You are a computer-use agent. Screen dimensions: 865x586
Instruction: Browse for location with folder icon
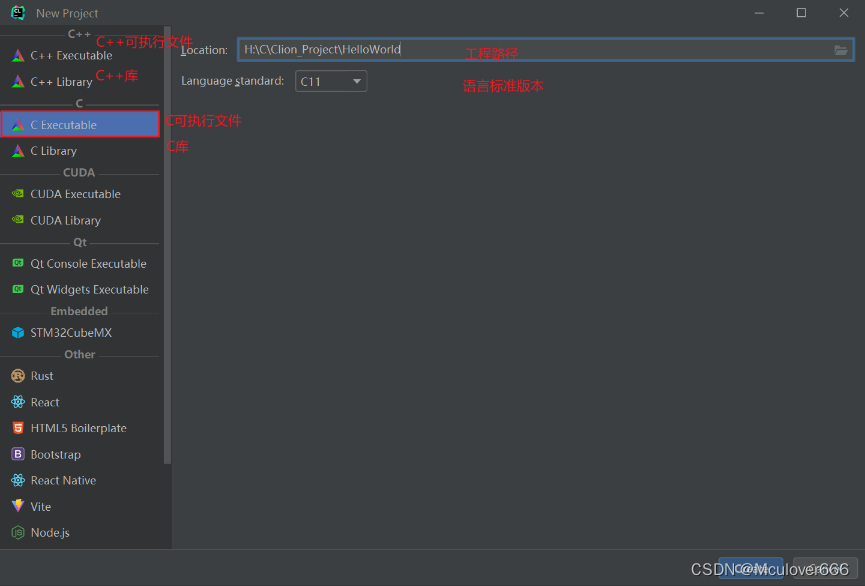click(841, 50)
